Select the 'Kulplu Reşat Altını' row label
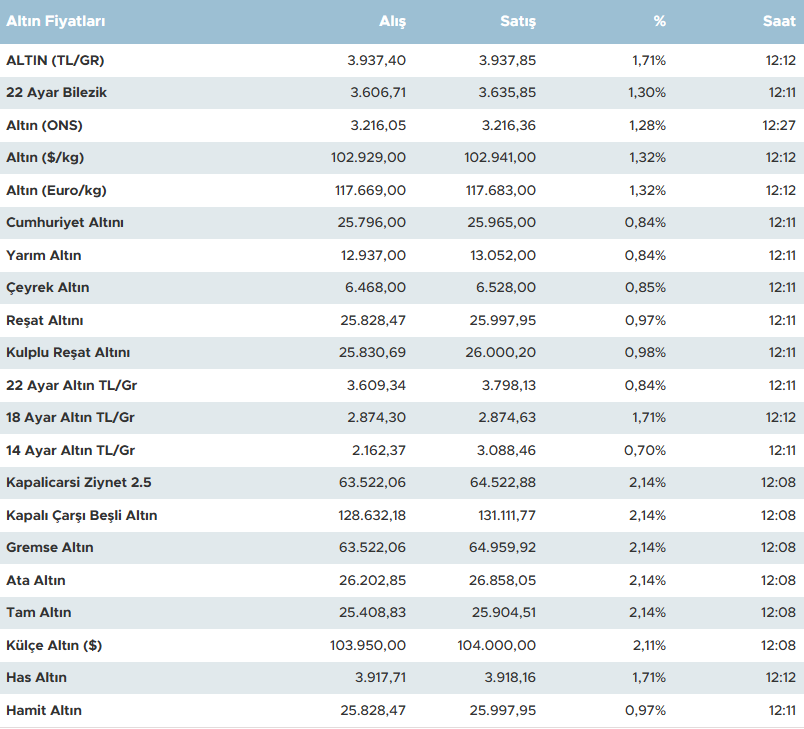804x729 pixels. (x=68, y=353)
